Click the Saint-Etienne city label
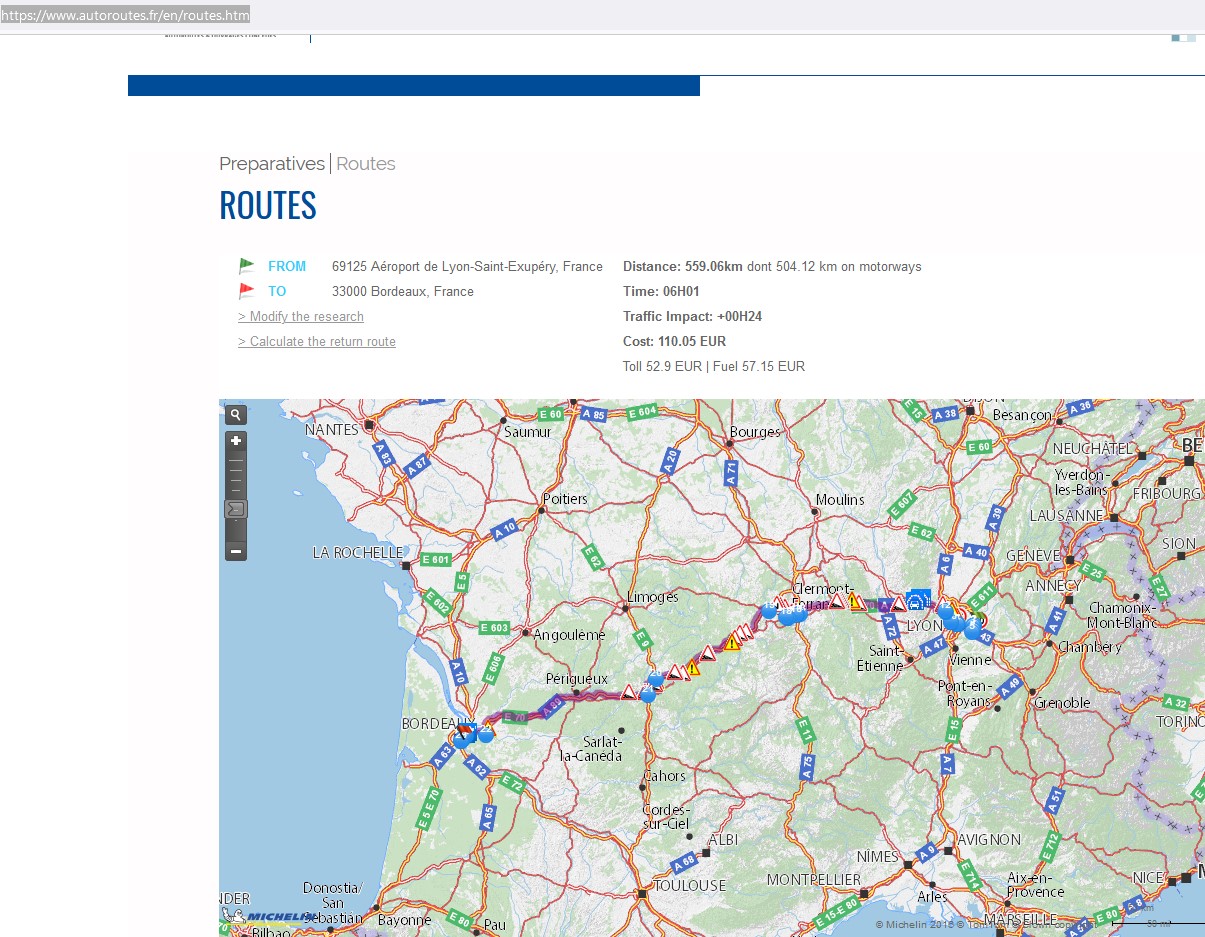 click(x=880, y=657)
